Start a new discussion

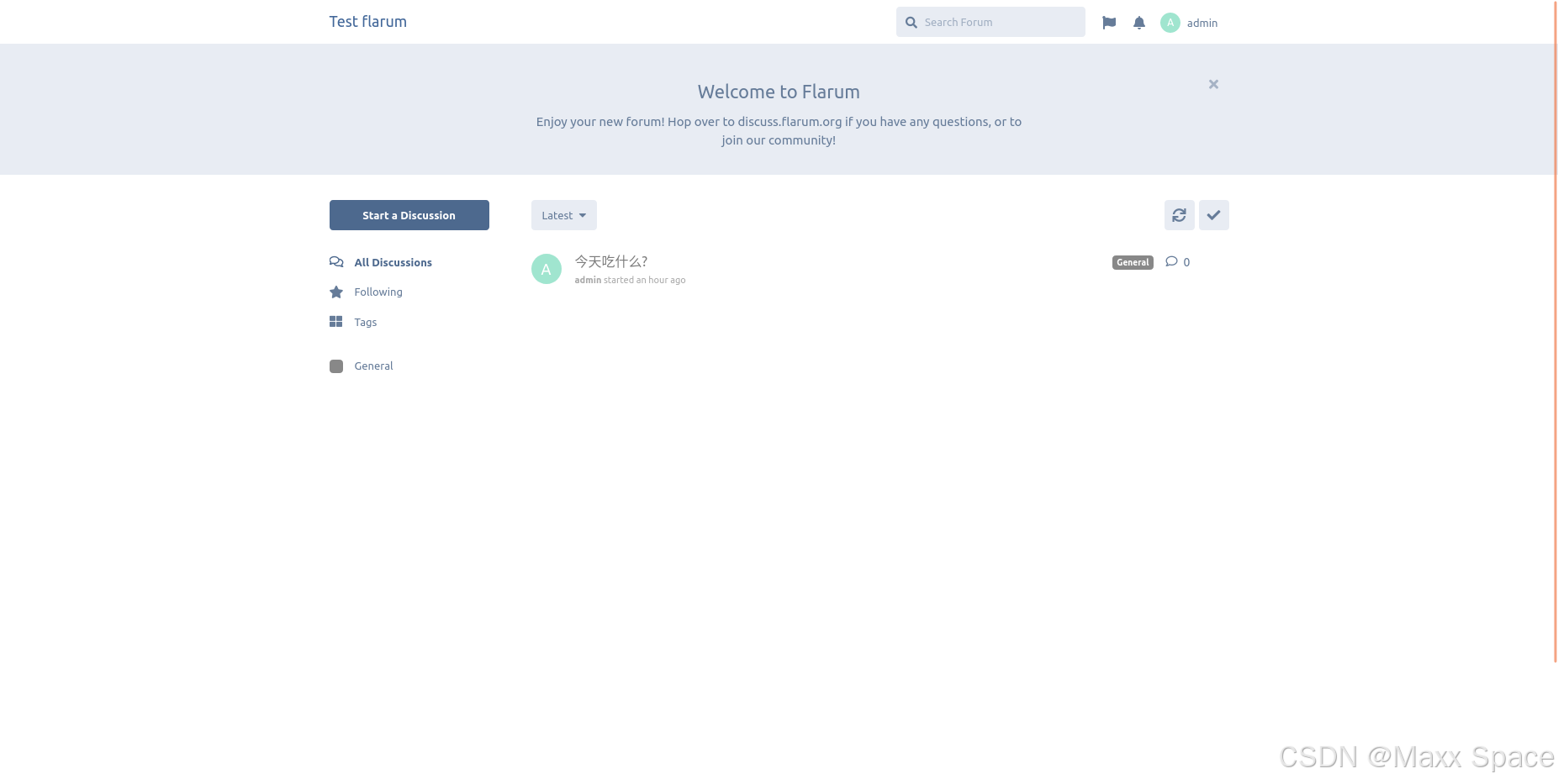(409, 215)
